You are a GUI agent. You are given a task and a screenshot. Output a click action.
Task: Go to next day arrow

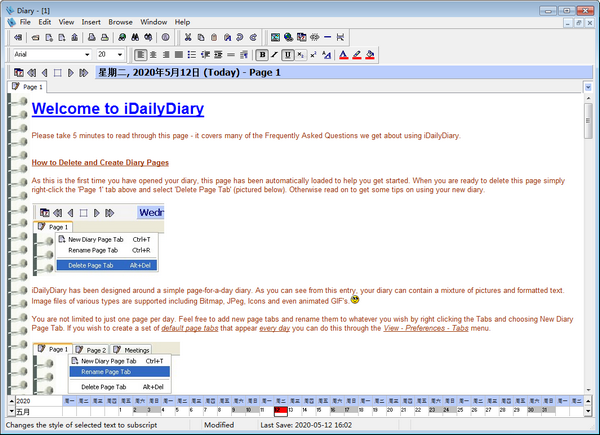(x=69, y=73)
